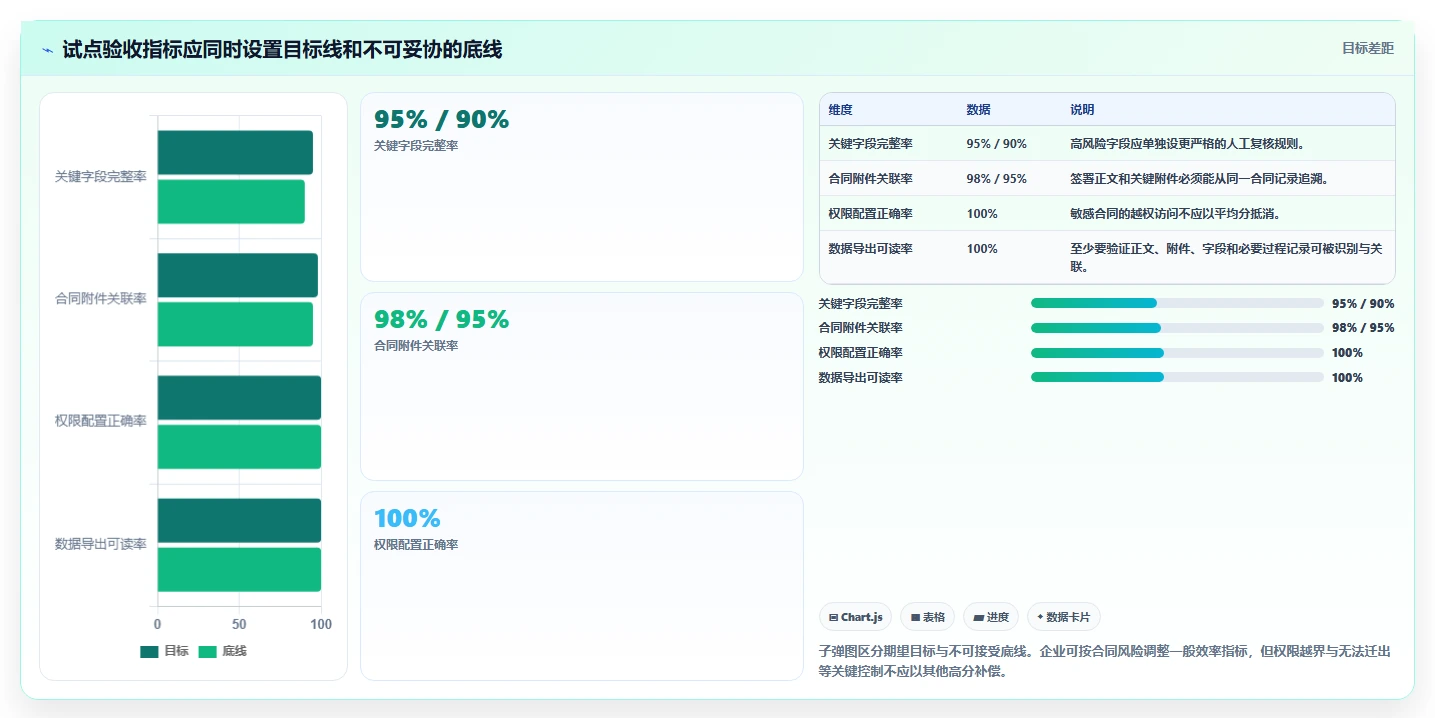Image resolution: width=1435 pixels, height=718 pixels.
Task: Click the description starting 高风险字段应单独设
Action: pyautogui.click(x=1187, y=144)
